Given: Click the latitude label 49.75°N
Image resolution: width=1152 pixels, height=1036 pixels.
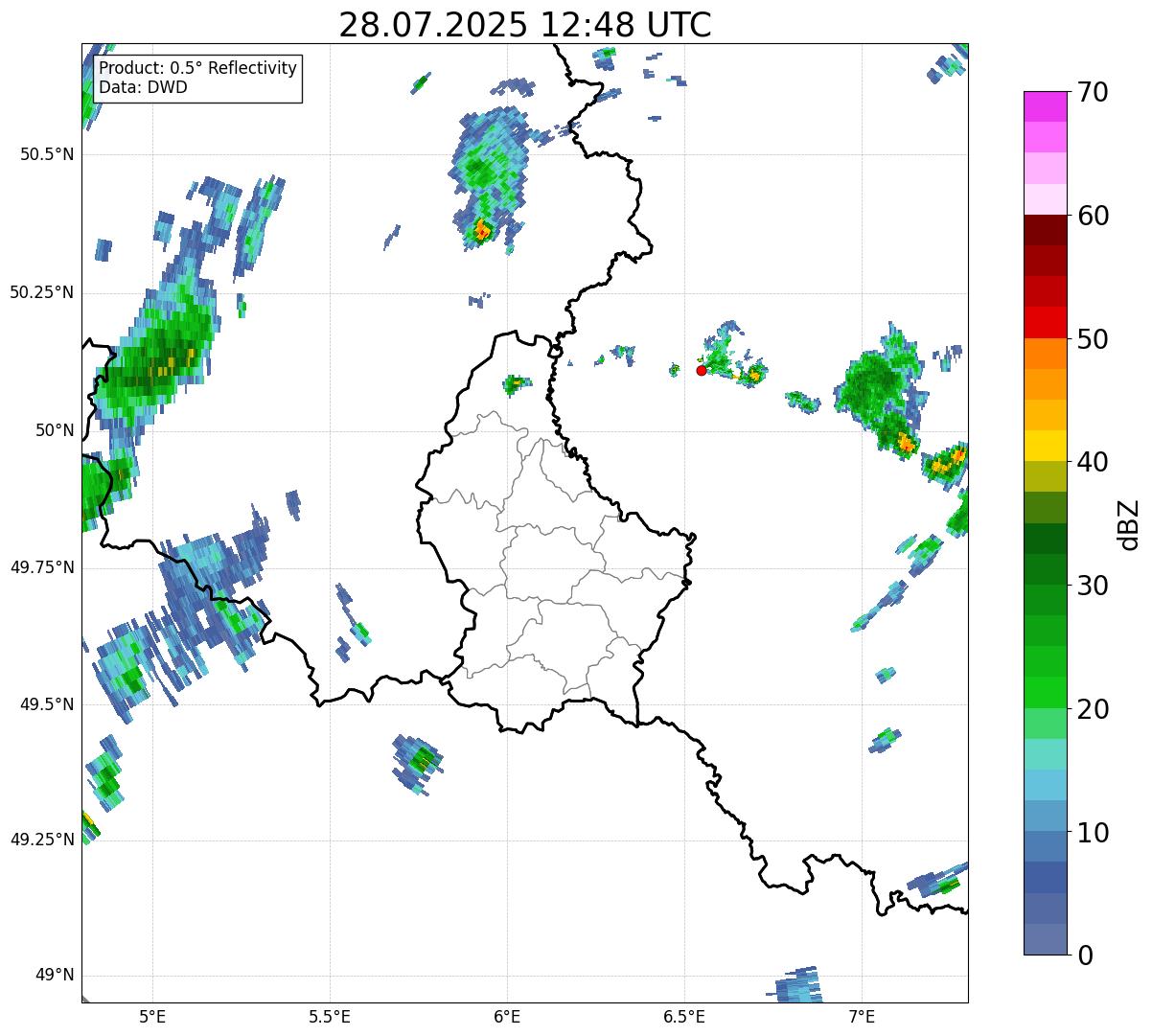Looking at the screenshot, I should click(x=42, y=567).
